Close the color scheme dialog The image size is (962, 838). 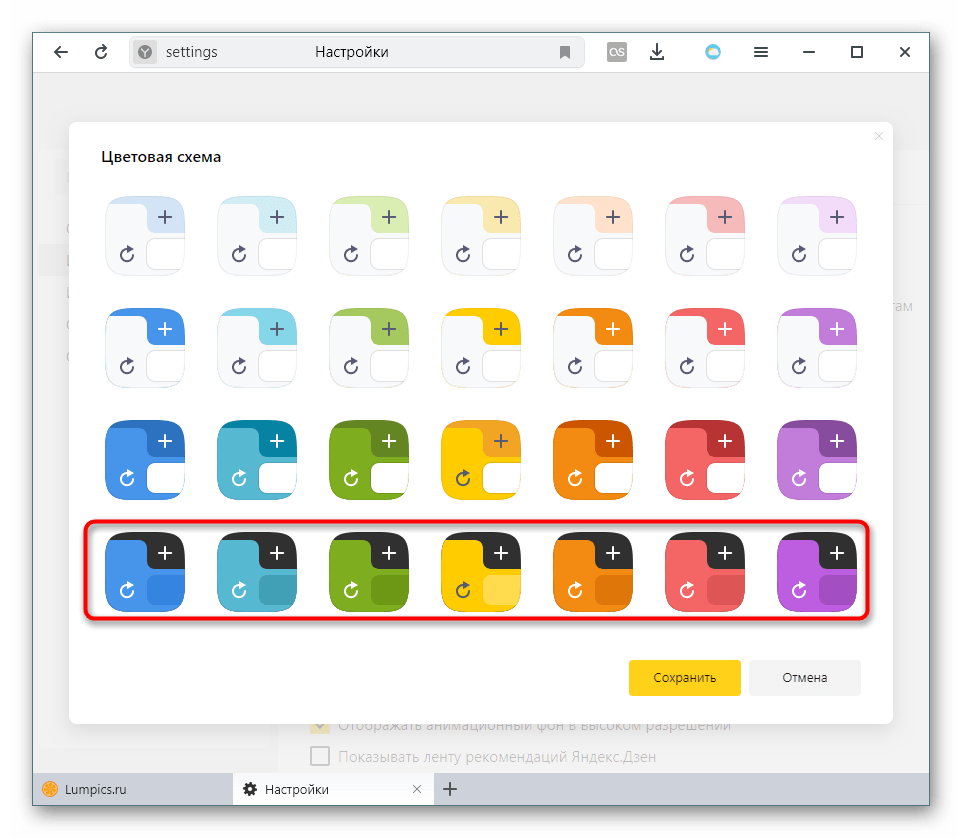click(x=879, y=136)
